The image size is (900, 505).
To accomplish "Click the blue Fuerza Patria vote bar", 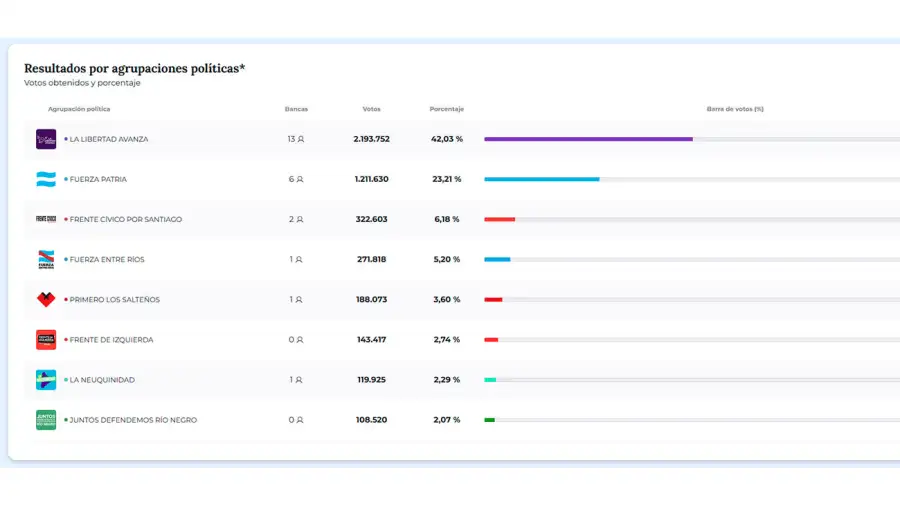I will point(541,179).
